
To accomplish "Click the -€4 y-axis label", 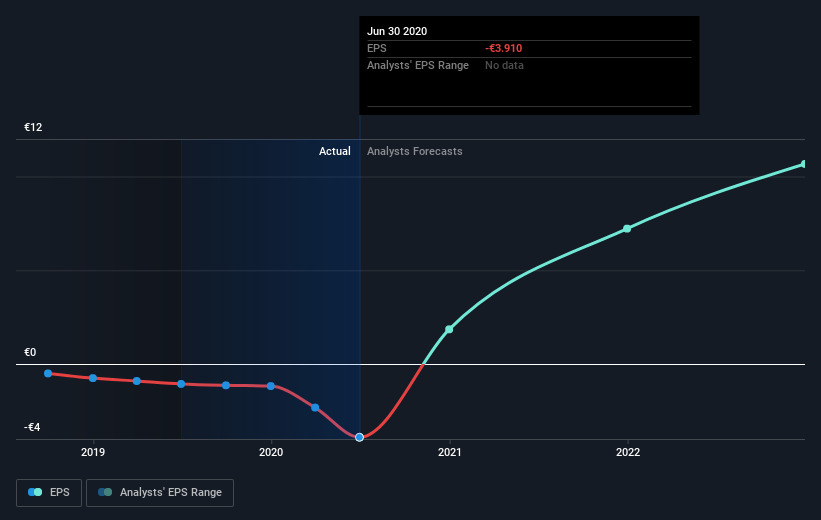I will (x=32, y=427).
